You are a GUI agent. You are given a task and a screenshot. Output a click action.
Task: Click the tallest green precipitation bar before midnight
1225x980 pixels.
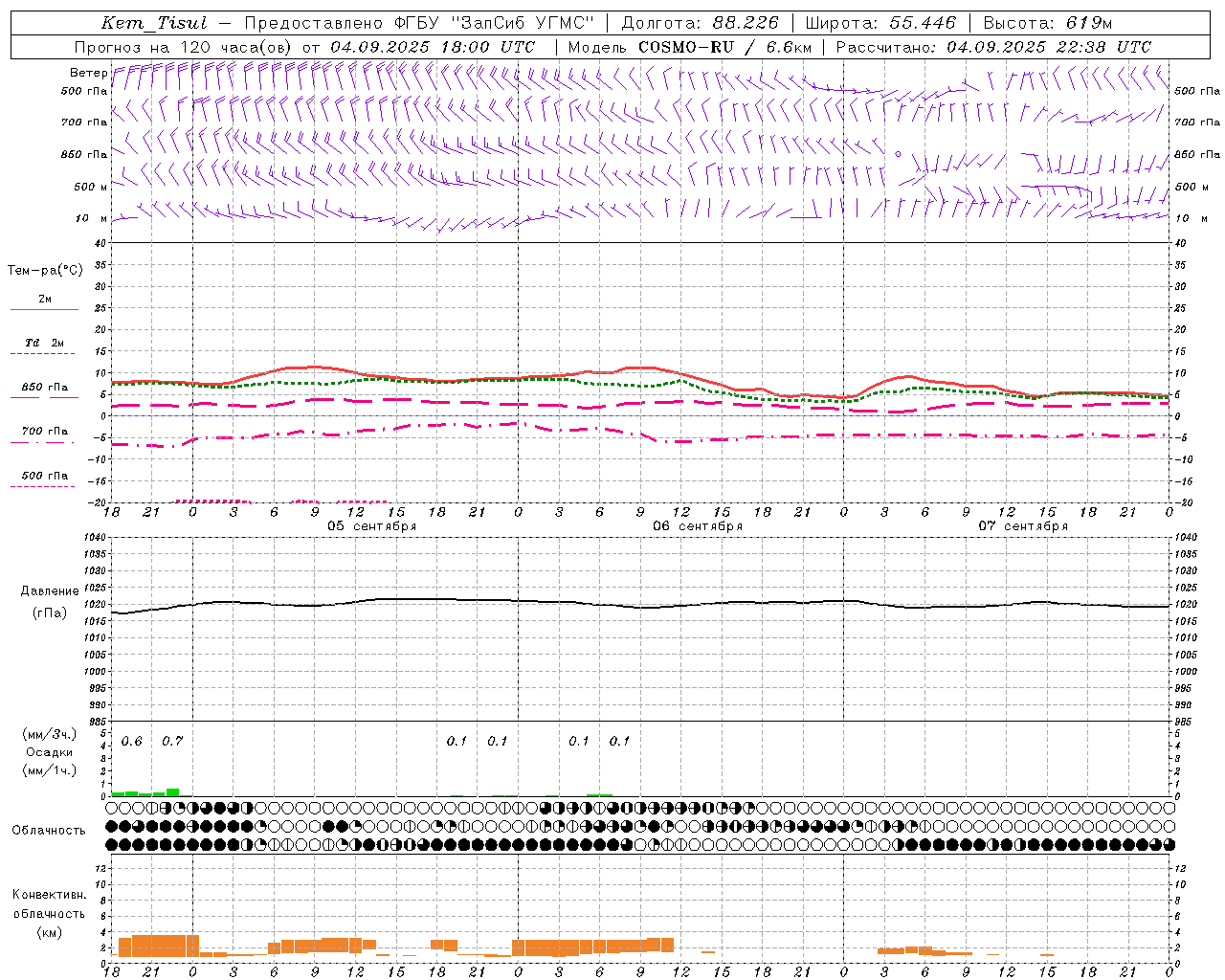pyautogui.click(x=172, y=792)
